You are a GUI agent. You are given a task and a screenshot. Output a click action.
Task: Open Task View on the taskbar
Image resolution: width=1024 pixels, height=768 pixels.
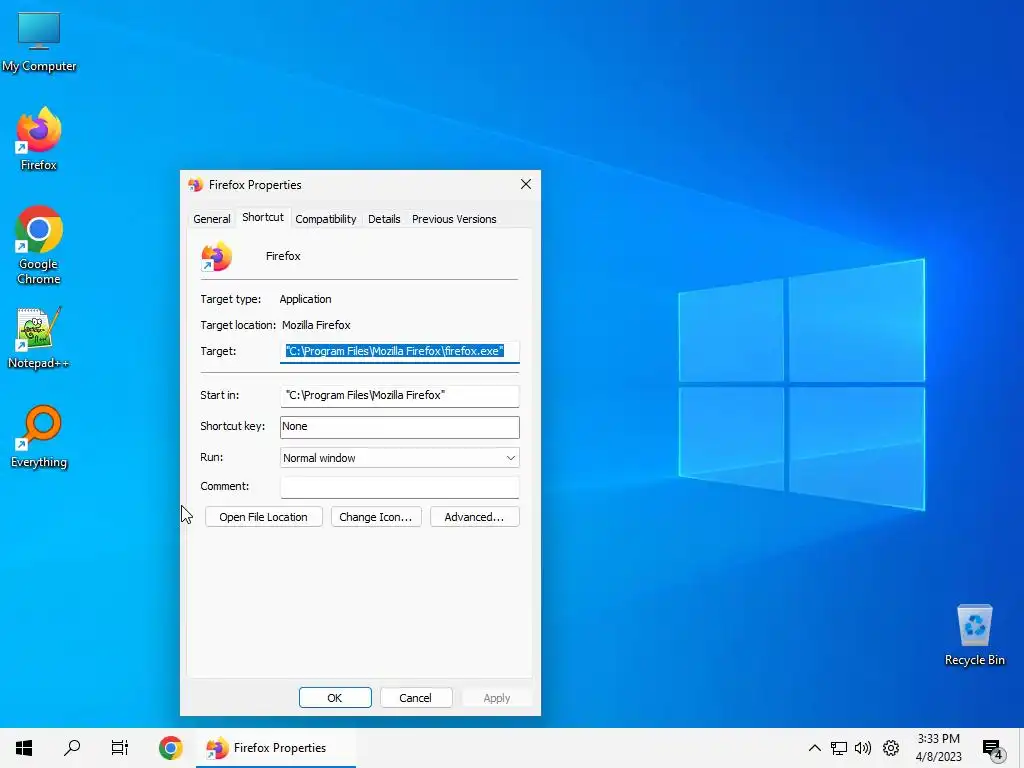pos(120,748)
